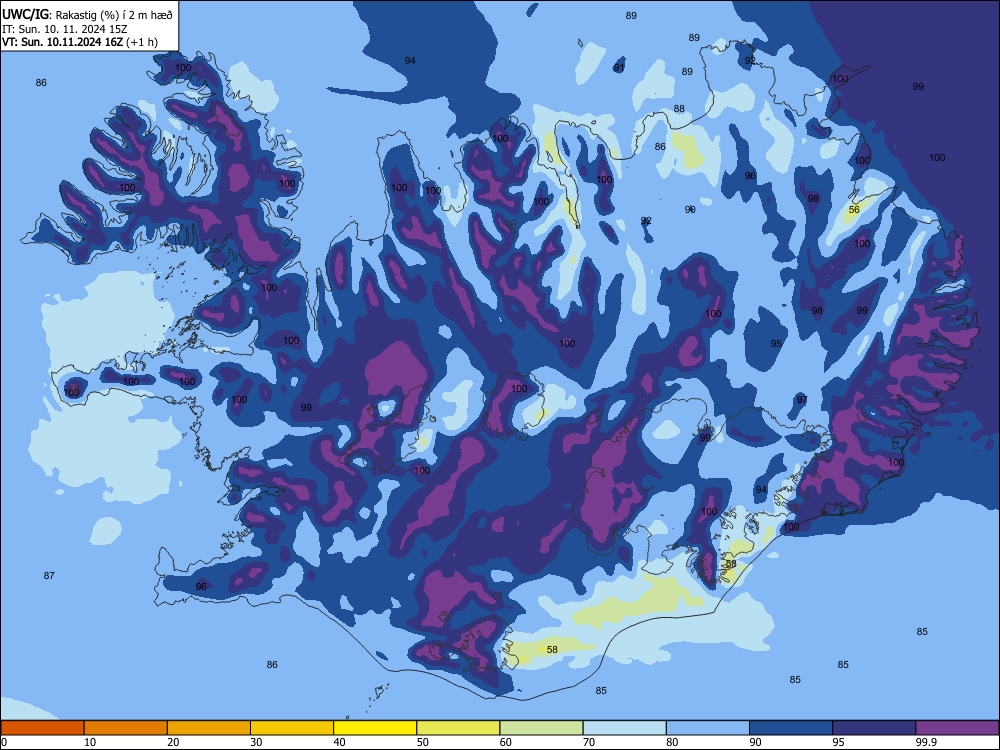The width and height of the screenshot is (1000, 750).
Task: Select the amber 20–30 legend swatch
Action: (x=209, y=728)
